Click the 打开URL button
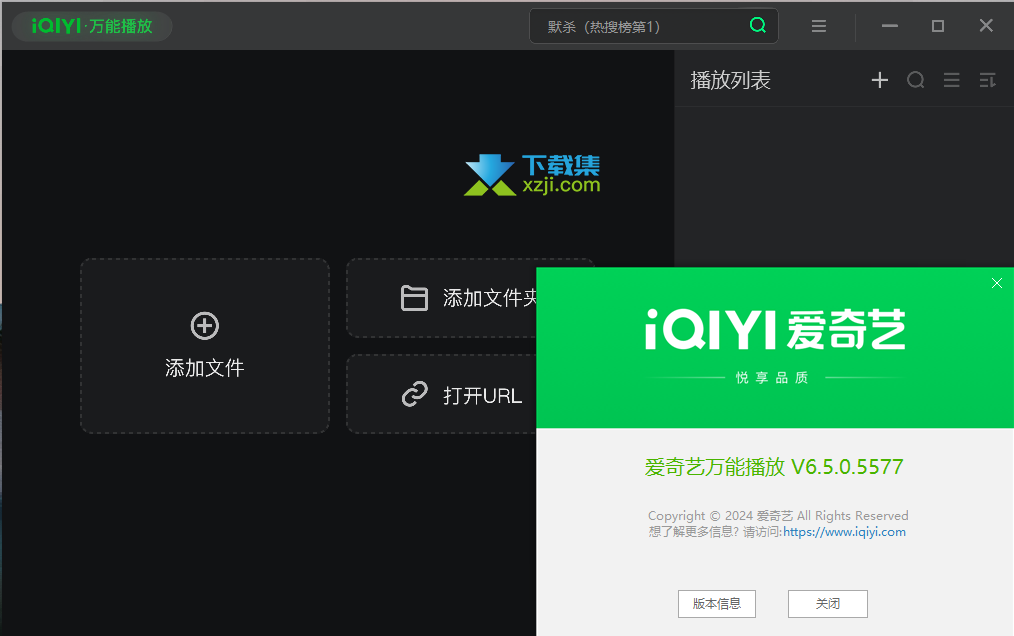Screen dimensions: 1014x636 click(x=442, y=393)
